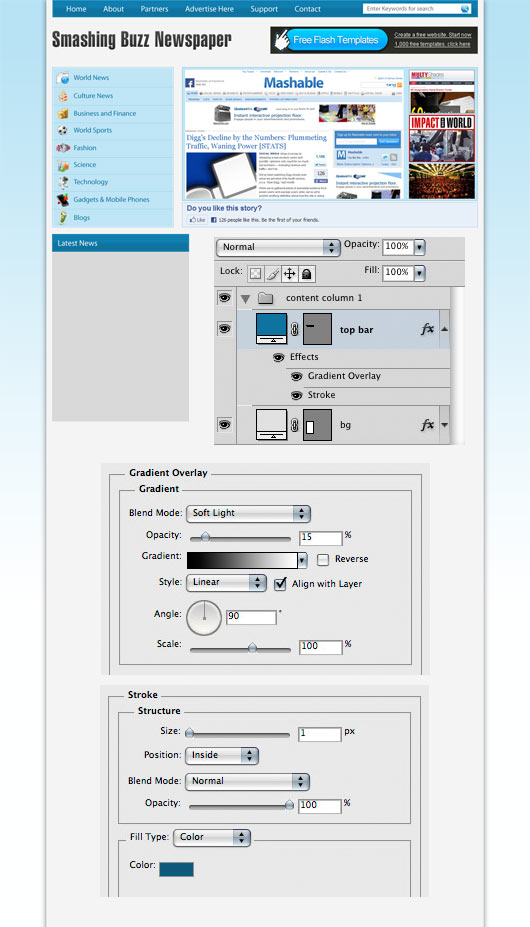Toggle the Reverse gradient checkbox

coord(323,559)
